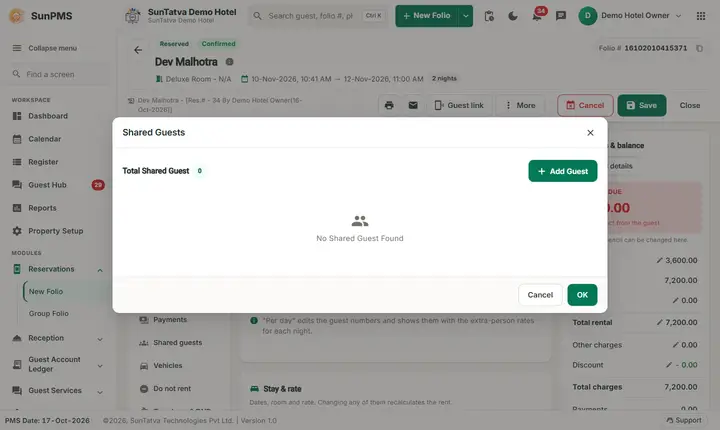Click Cancel in Shared Guests dialog footer
The image size is (720, 430).
tap(540, 295)
